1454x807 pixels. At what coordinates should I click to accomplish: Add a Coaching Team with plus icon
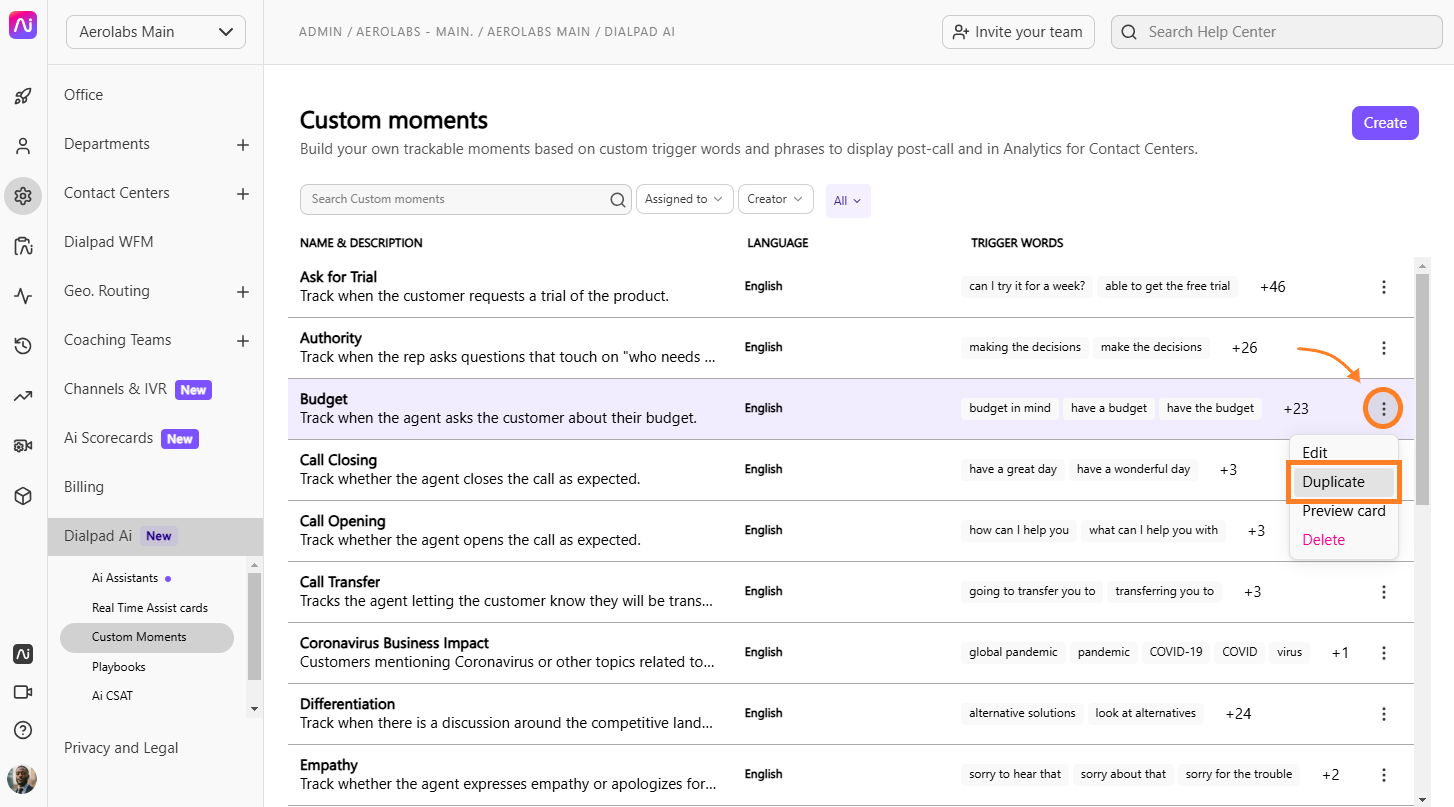click(243, 341)
